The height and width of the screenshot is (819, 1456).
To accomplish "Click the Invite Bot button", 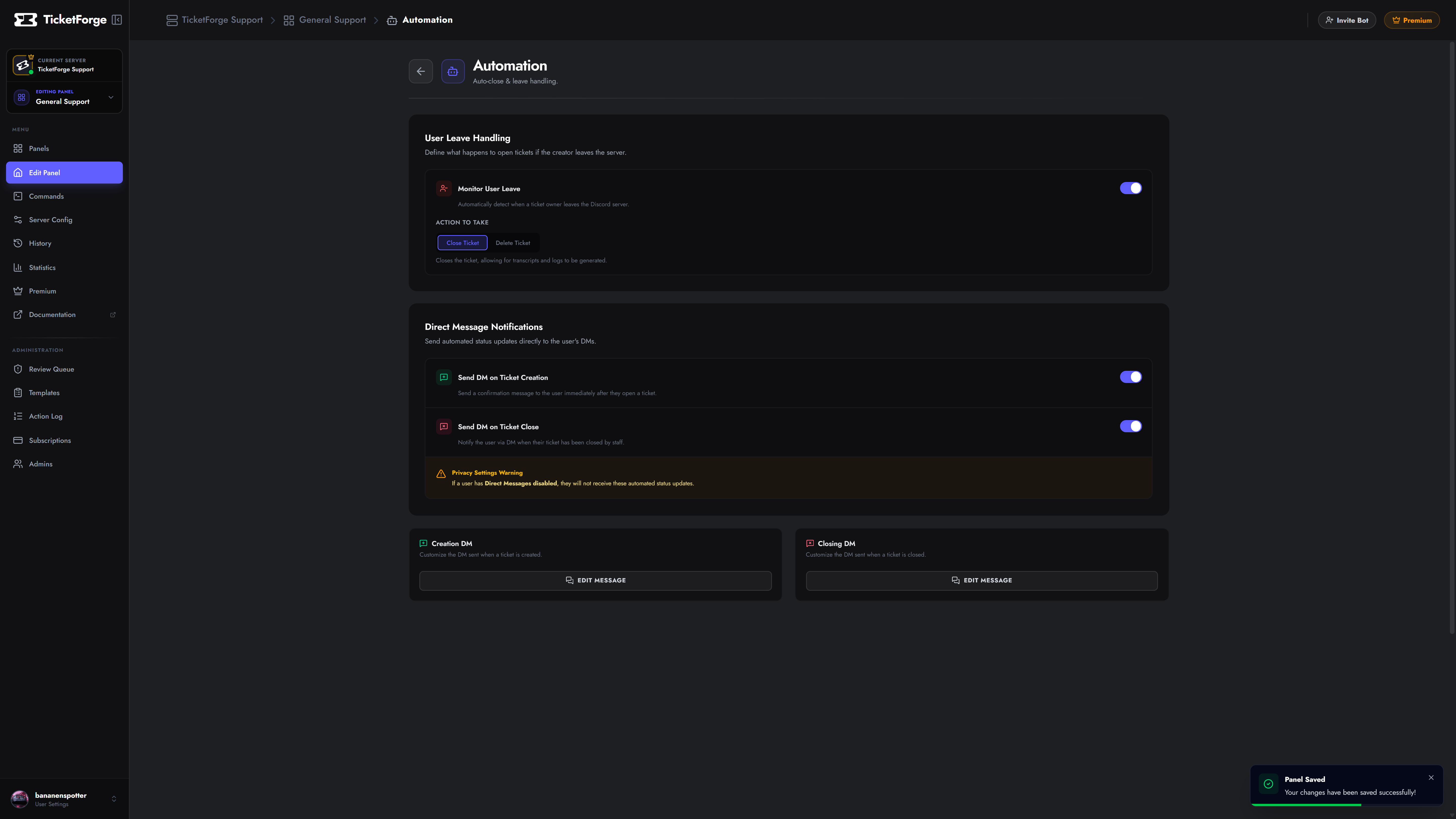I will point(1347,20).
